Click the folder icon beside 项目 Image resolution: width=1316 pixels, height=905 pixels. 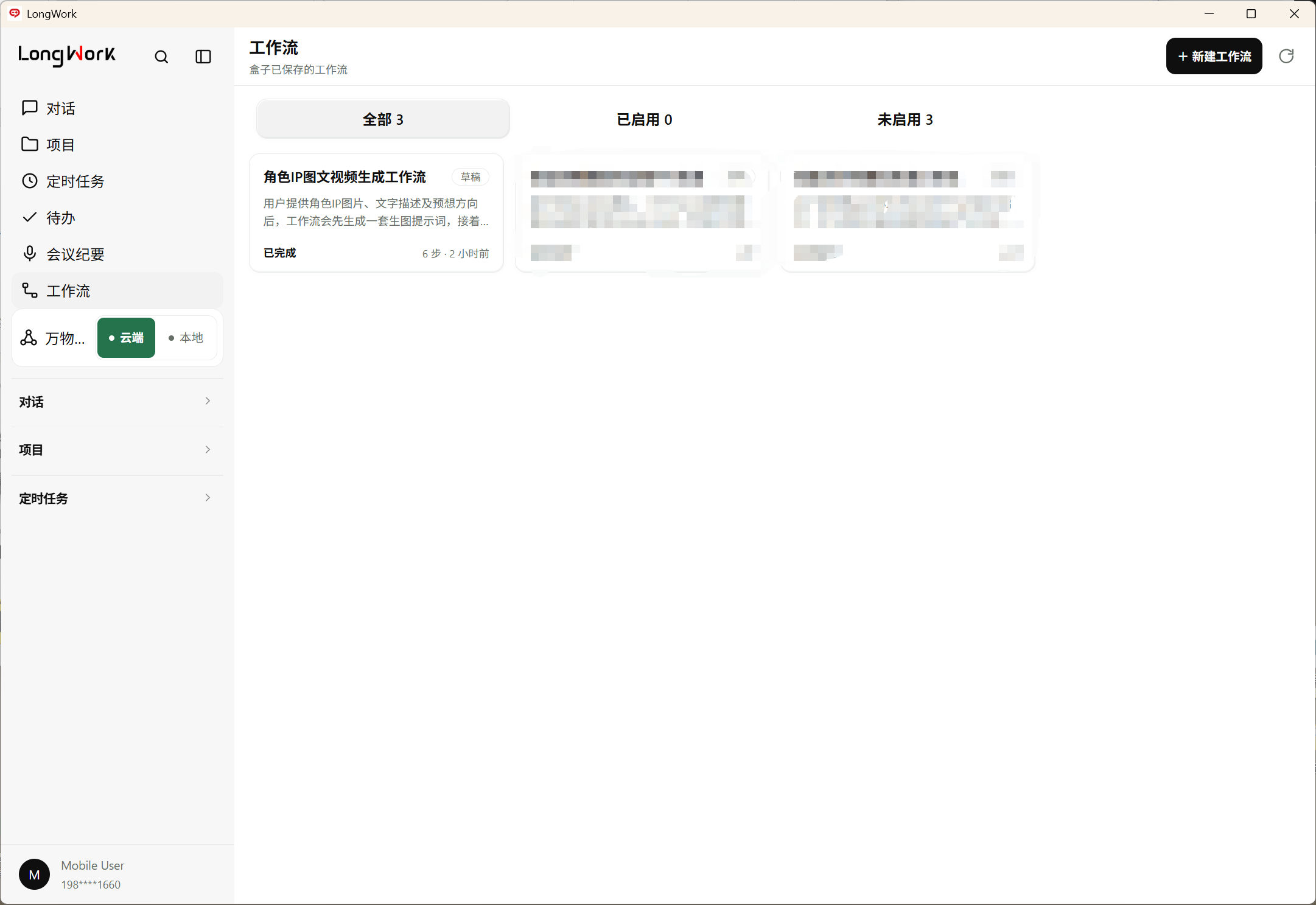30,144
